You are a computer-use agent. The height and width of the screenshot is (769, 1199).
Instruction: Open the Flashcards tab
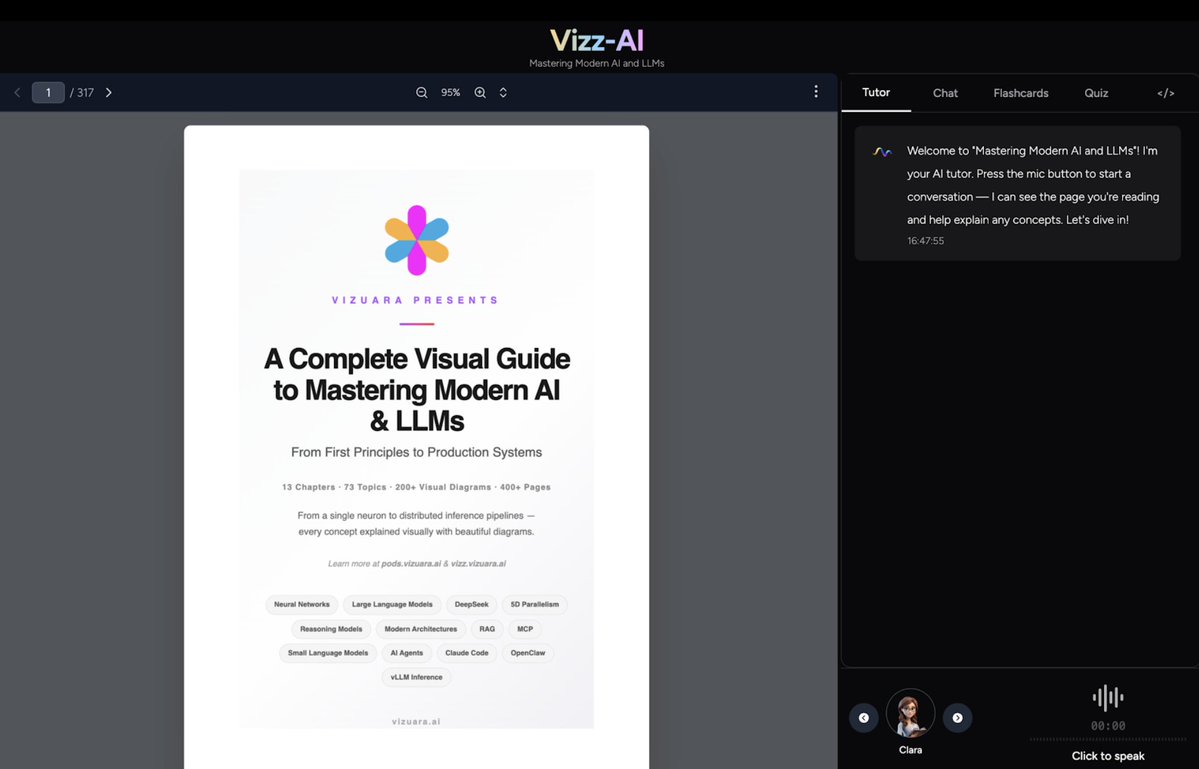click(x=1020, y=92)
